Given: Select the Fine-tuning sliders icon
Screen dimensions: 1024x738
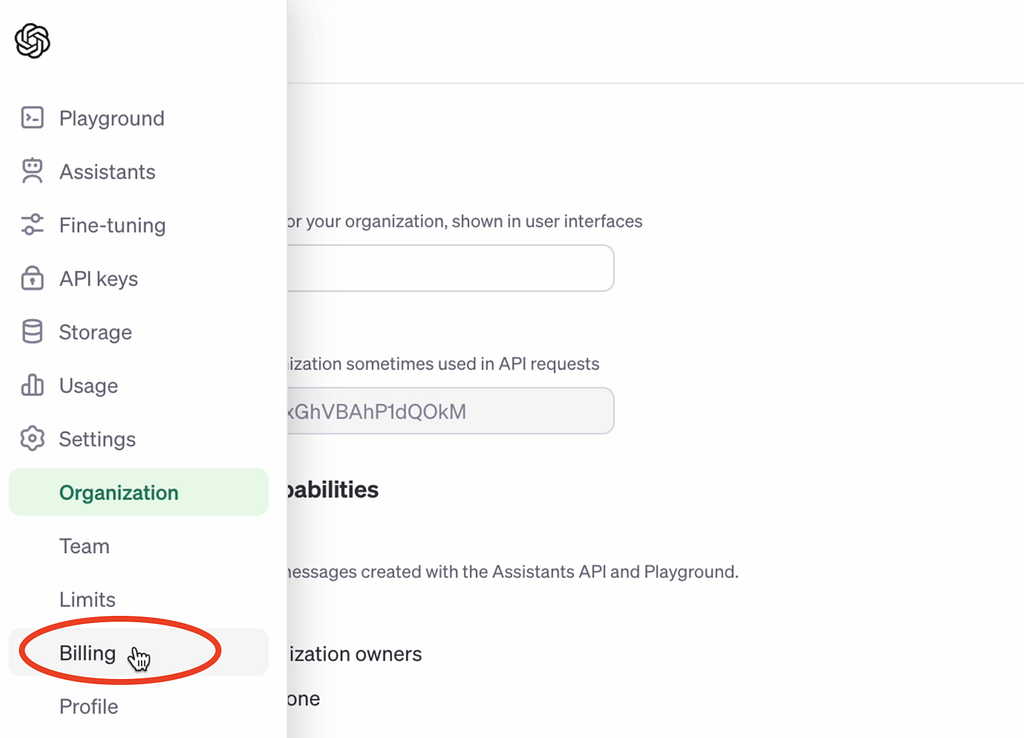Looking at the screenshot, I should coord(33,225).
